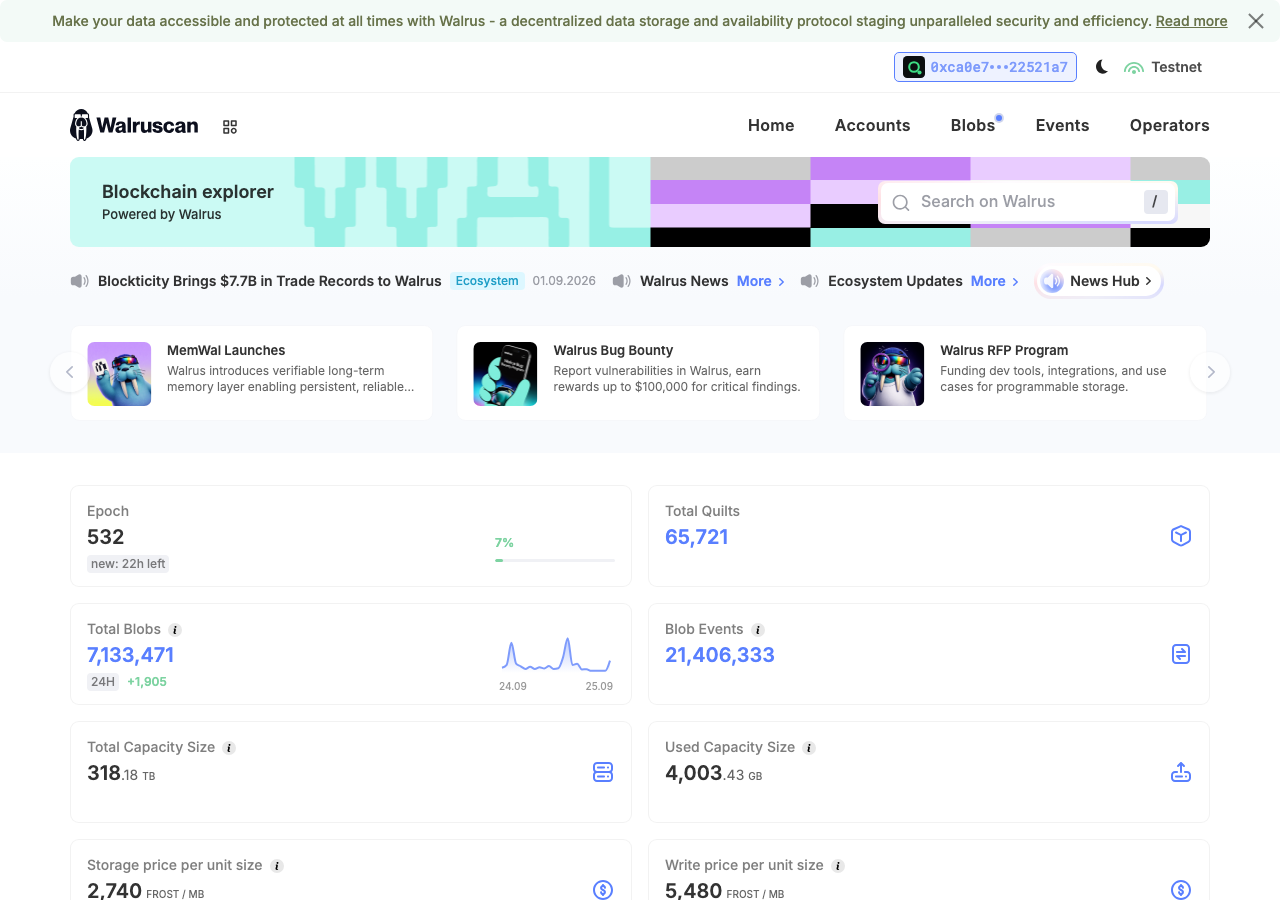Viewport: 1280px width, 900px height.
Task: Close the top Walrus announcement banner
Action: pyautogui.click(x=1256, y=21)
